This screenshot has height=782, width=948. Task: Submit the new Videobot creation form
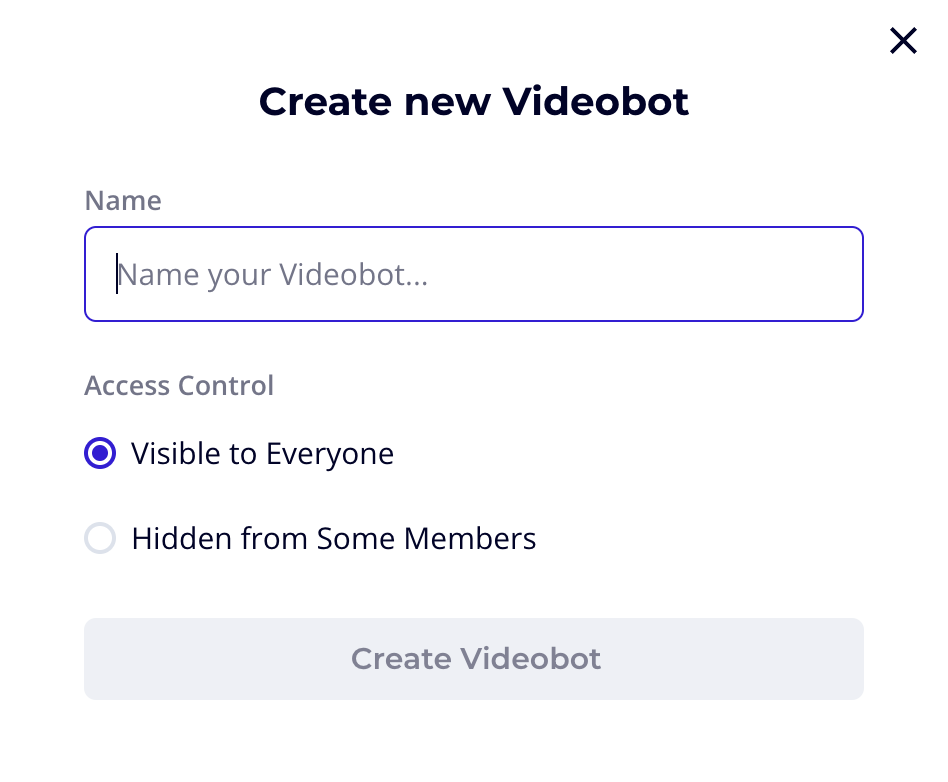[474, 658]
